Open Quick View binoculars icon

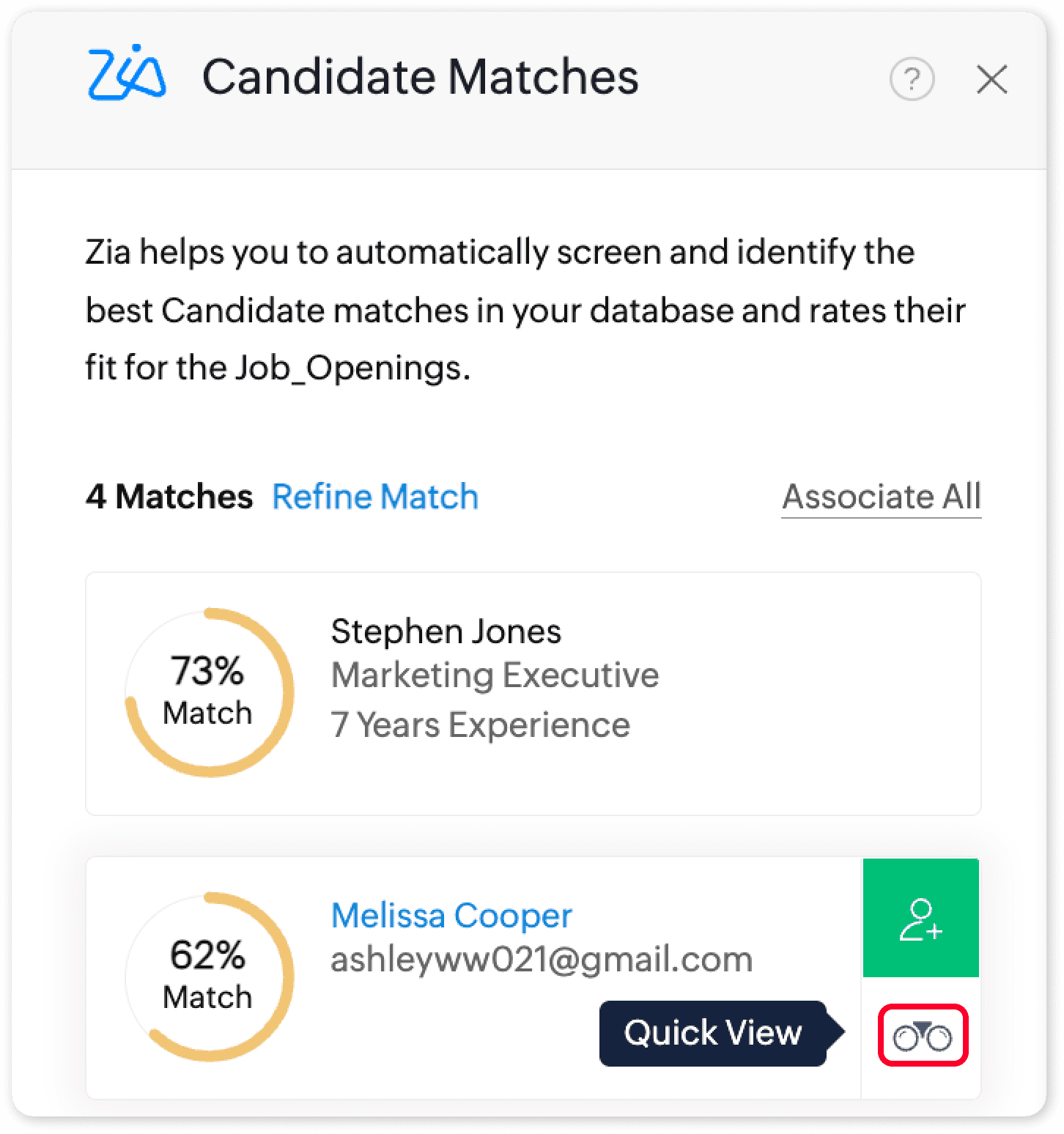point(923,1036)
